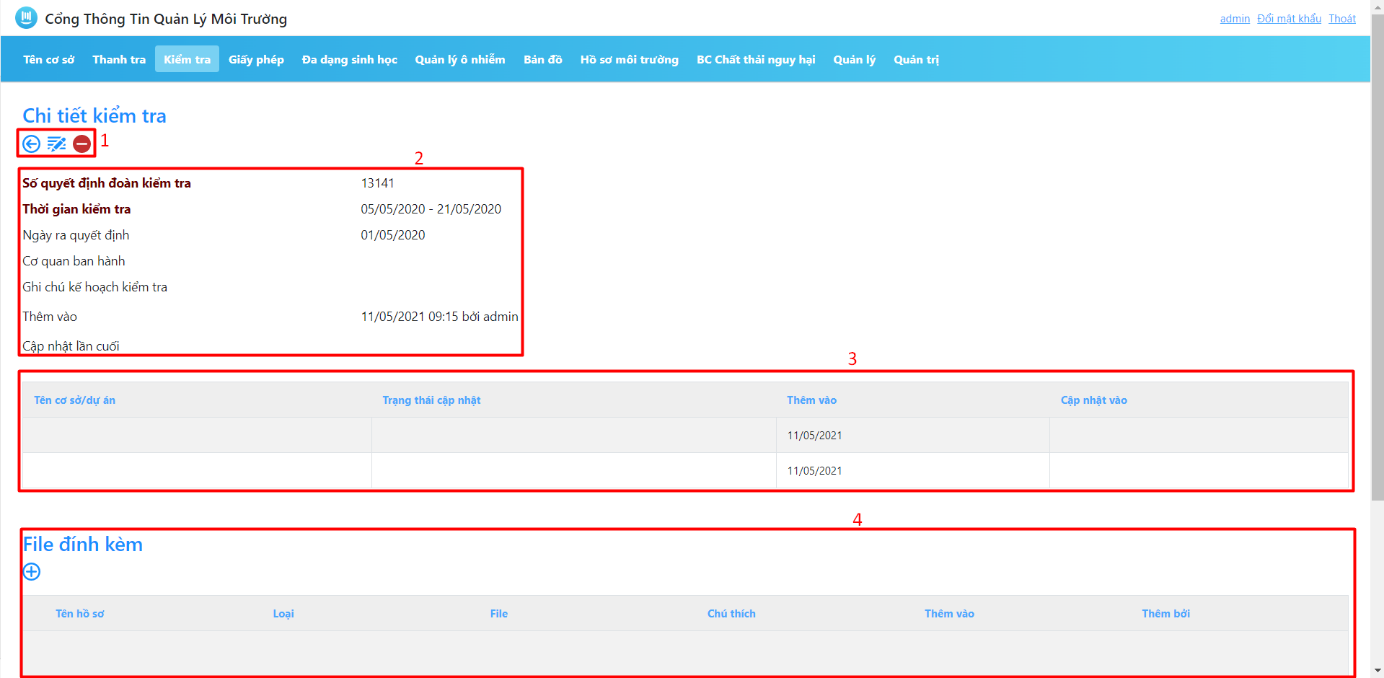Click the Đổi mật khẩu link

(x=1289, y=19)
